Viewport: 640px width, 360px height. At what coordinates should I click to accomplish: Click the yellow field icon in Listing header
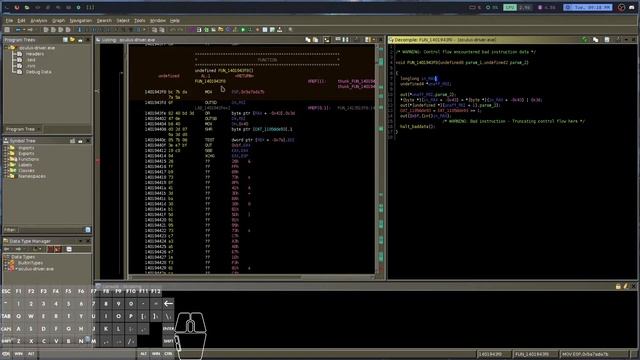click(367, 40)
